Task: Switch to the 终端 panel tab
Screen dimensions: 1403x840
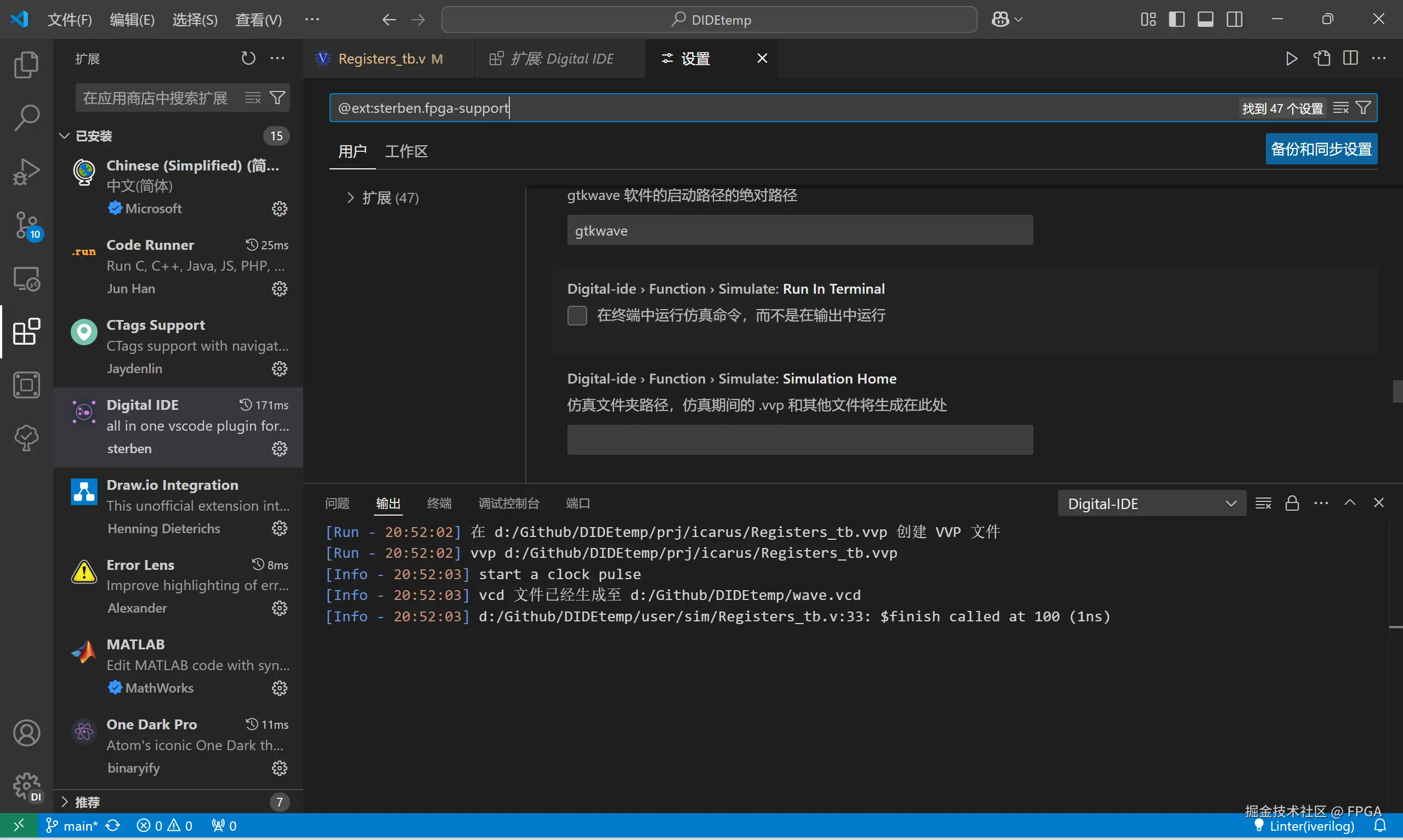Action: pos(439,503)
